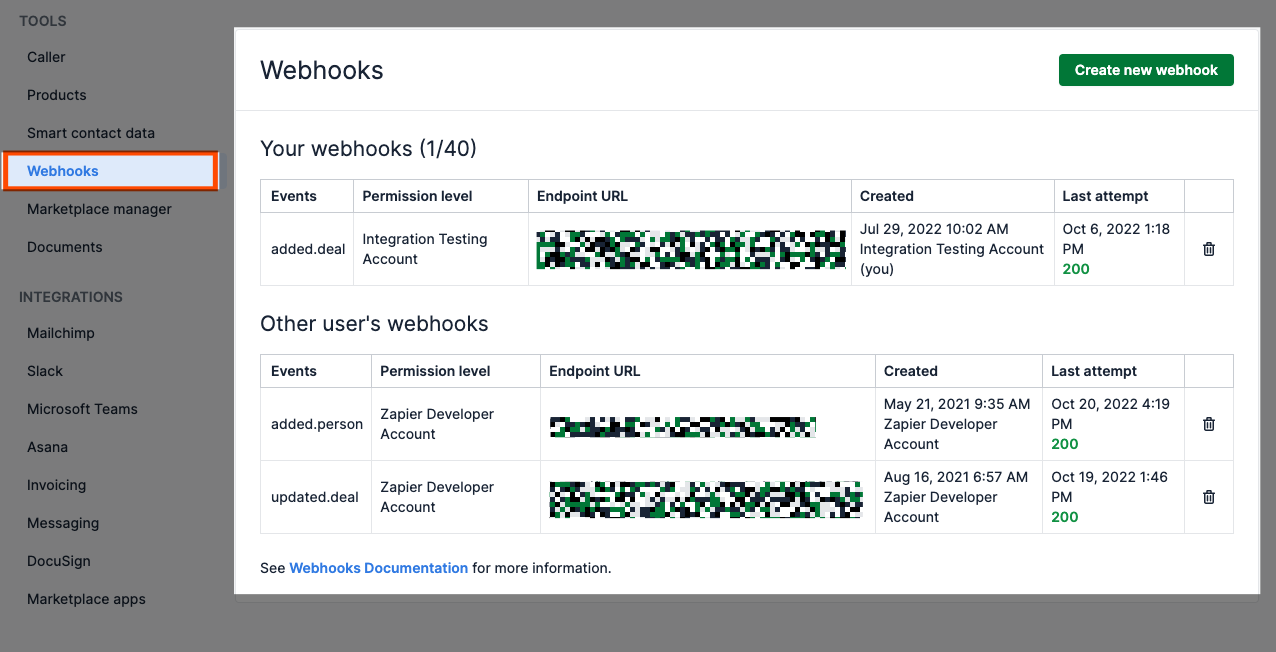Open the Webhooks Documentation link
1276x652 pixels.
pos(378,568)
